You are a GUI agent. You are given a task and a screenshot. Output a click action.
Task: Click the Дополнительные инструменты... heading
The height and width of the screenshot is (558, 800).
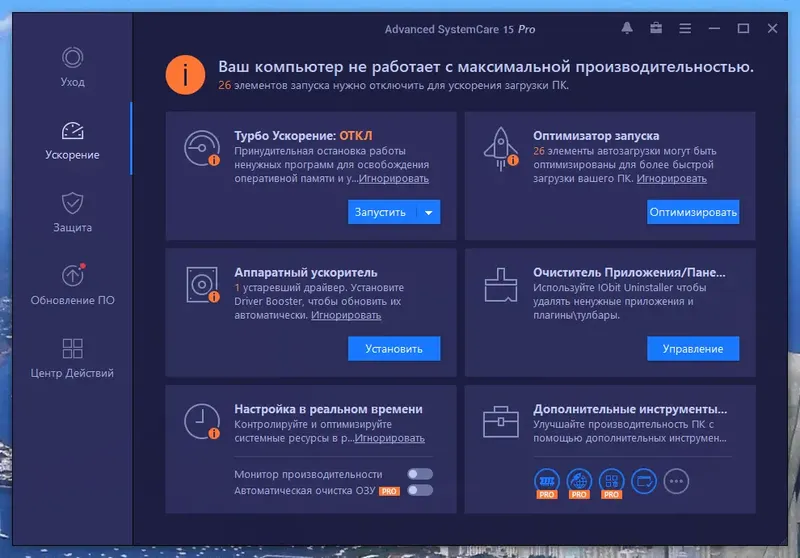point(630,409)
